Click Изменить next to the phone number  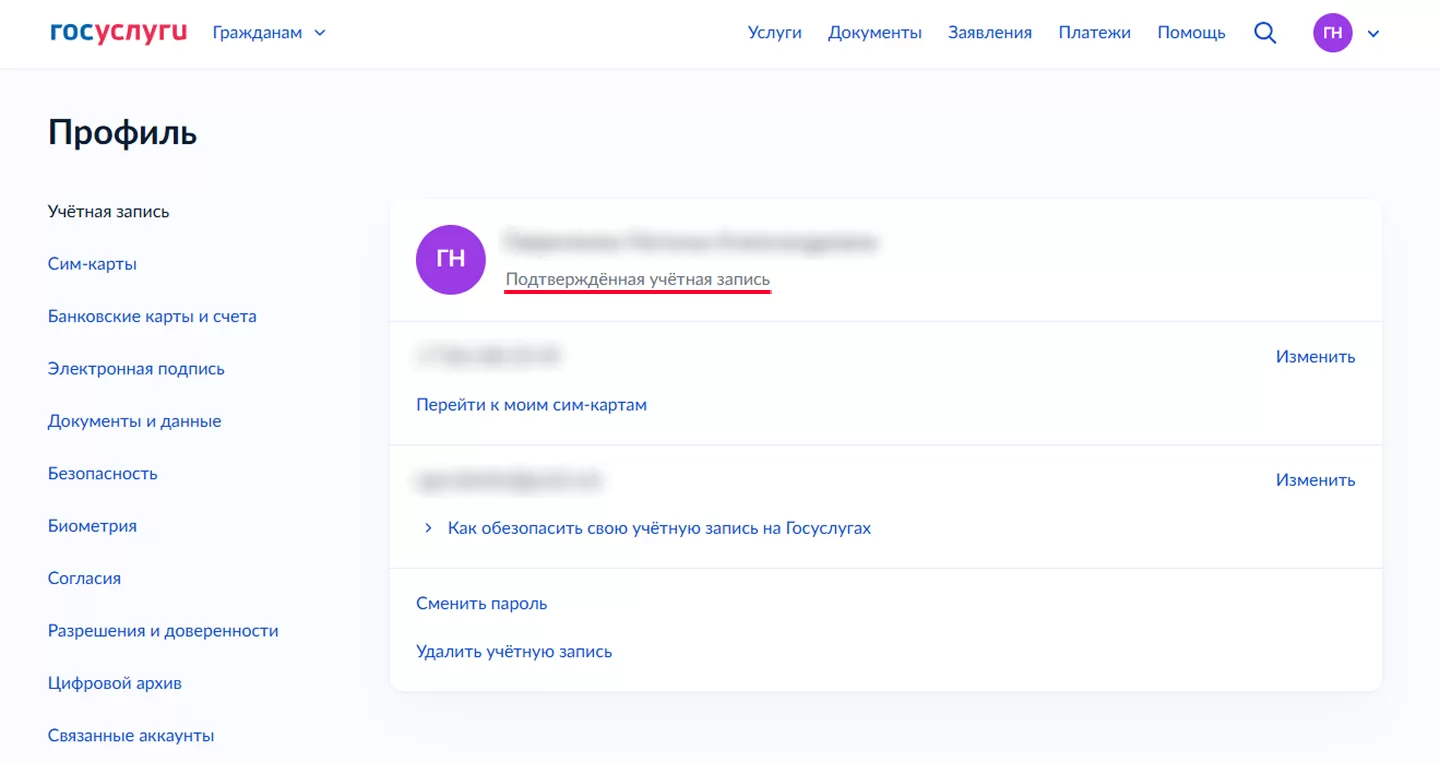tap(1315, 357)
